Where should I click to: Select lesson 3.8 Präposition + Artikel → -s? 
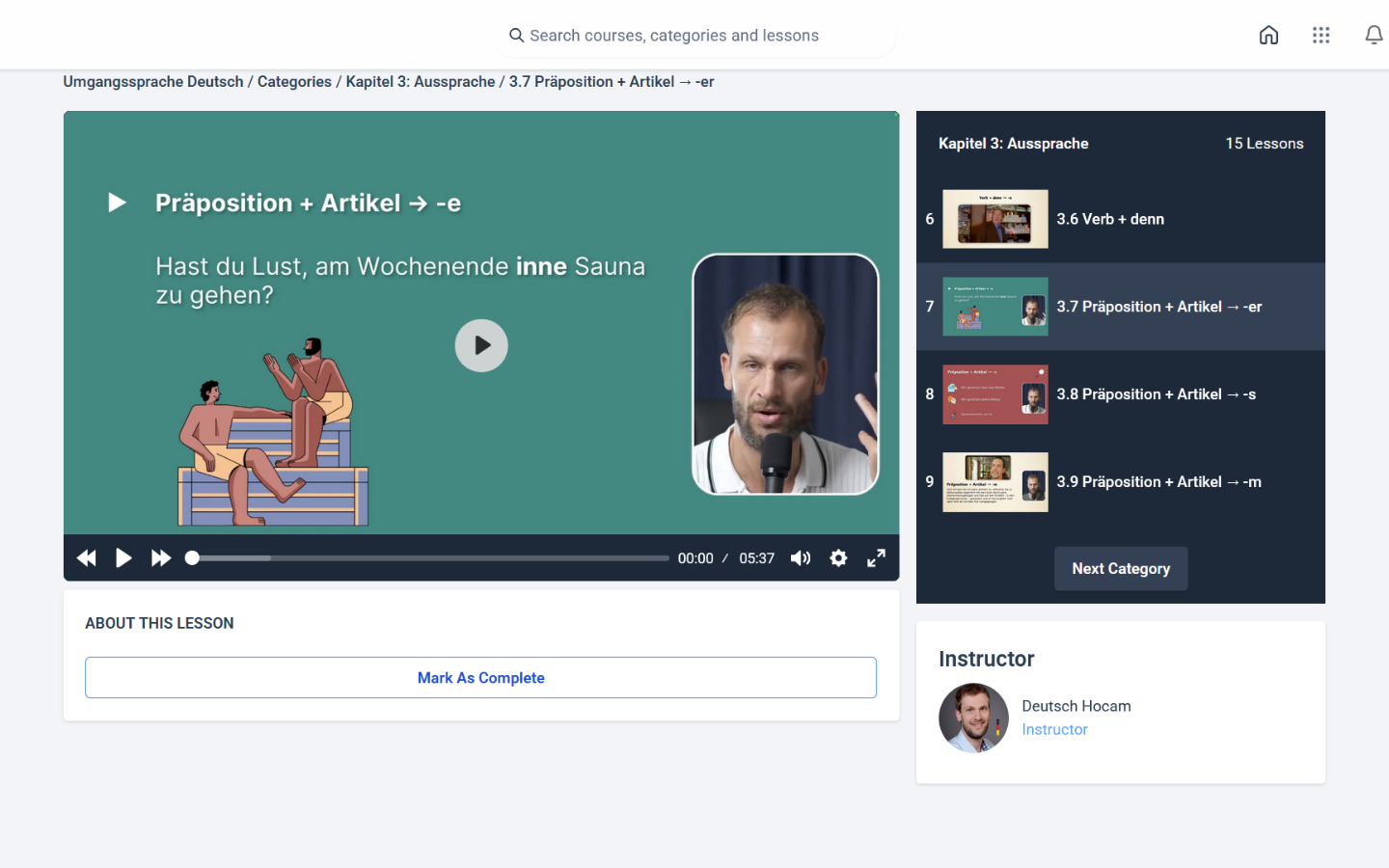tap(1156, 394)
